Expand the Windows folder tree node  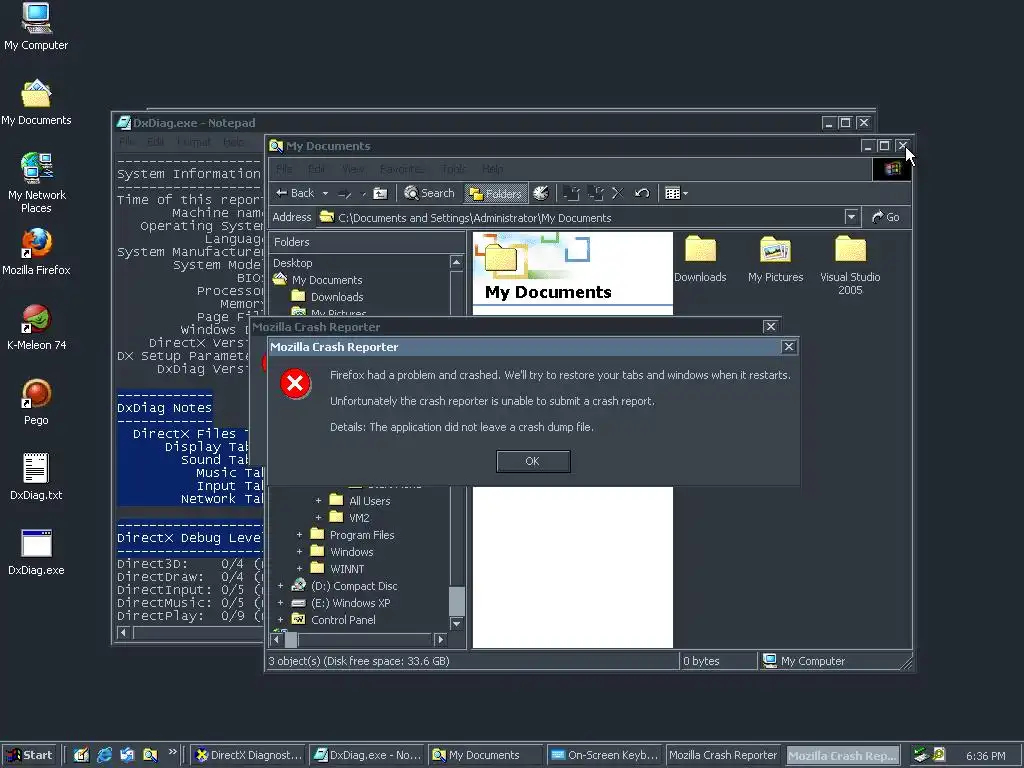click(299, 552)
